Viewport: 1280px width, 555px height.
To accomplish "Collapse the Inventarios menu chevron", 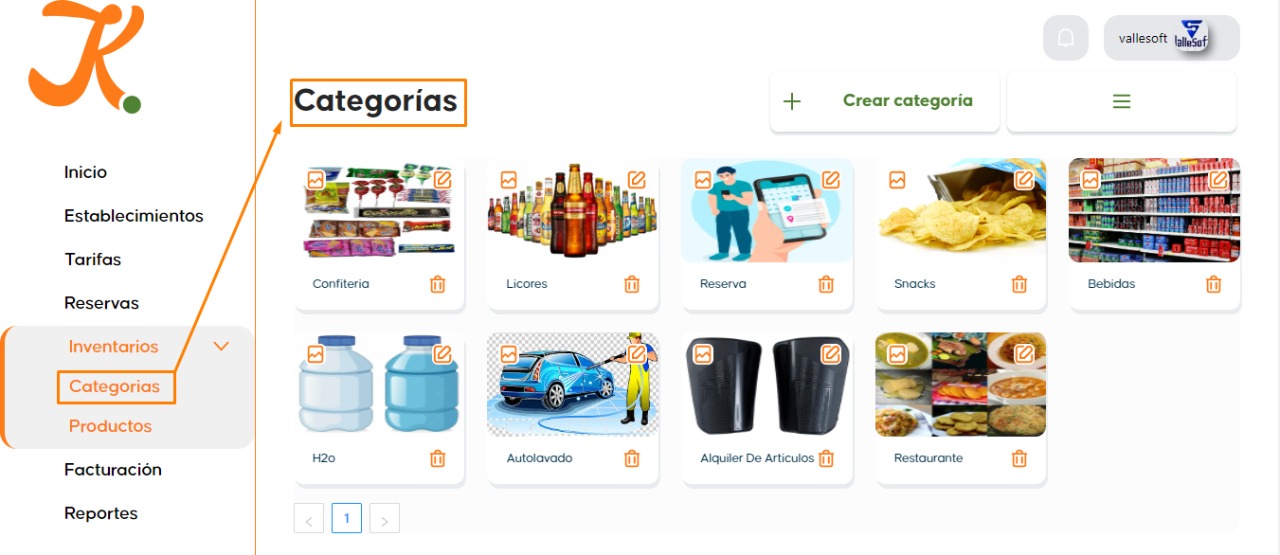I will (222, 346).
